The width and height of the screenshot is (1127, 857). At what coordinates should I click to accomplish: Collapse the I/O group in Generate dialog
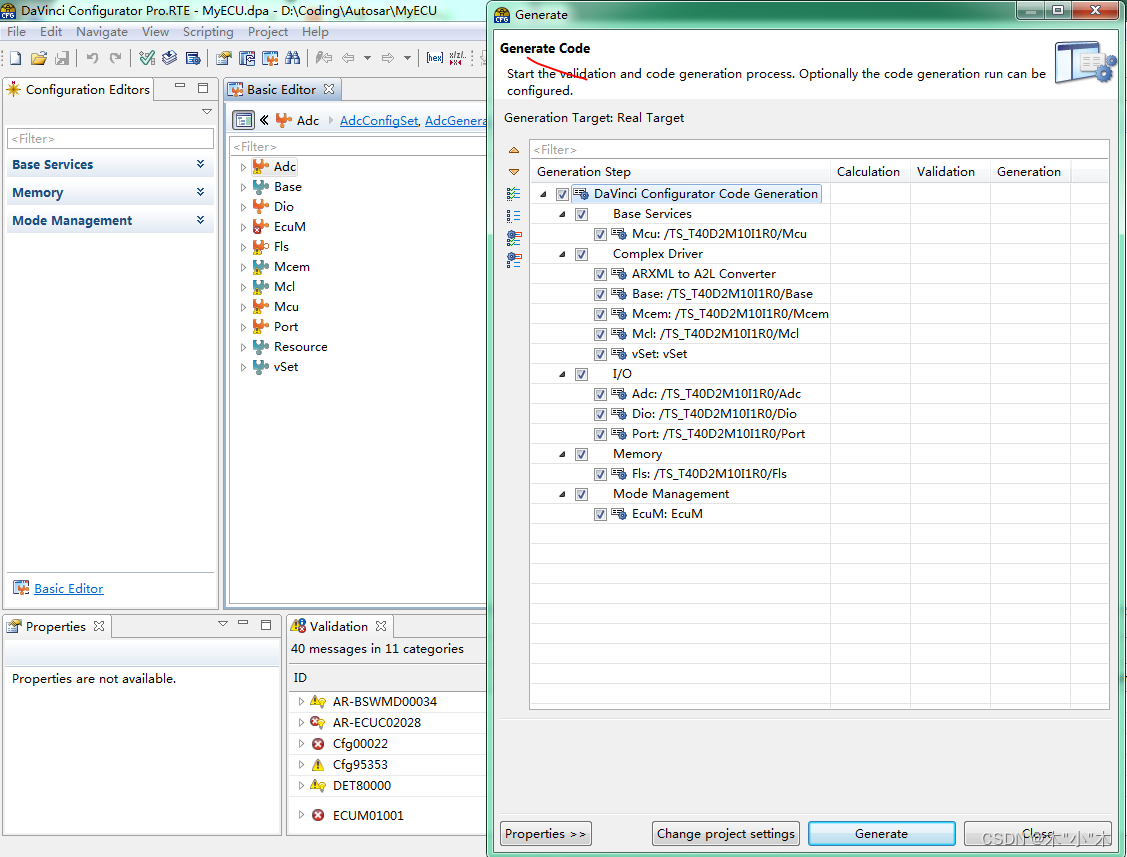pyautogui.click(x=562, y=375)
